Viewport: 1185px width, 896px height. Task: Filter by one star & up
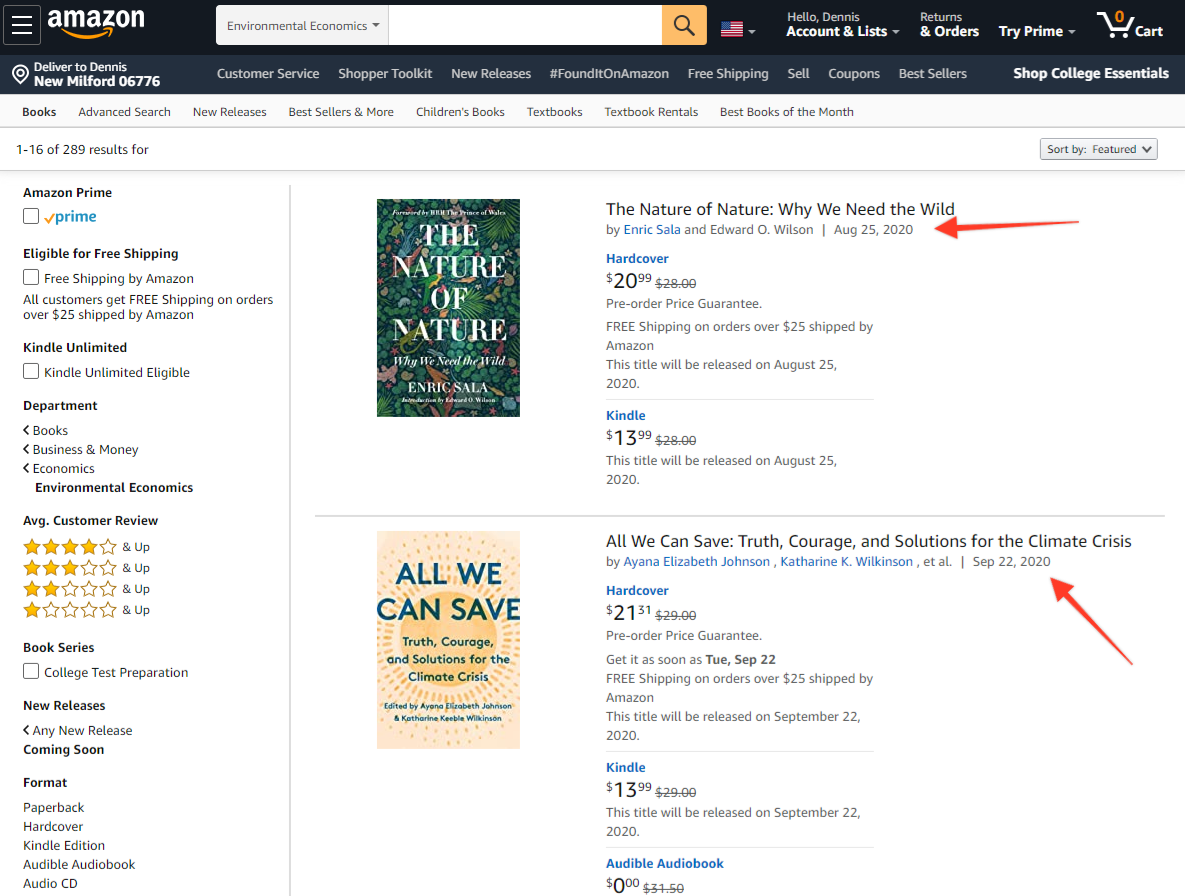[x=86, y=610]
